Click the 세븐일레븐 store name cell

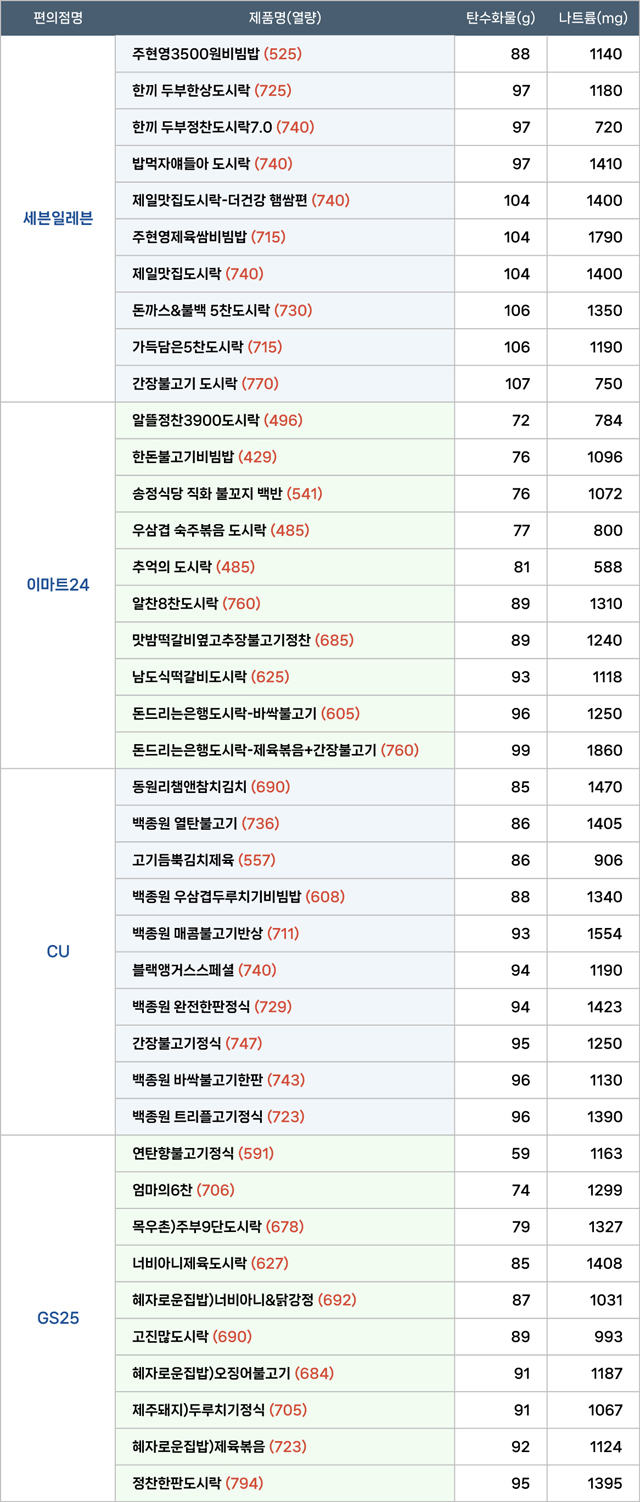point(58,218)
